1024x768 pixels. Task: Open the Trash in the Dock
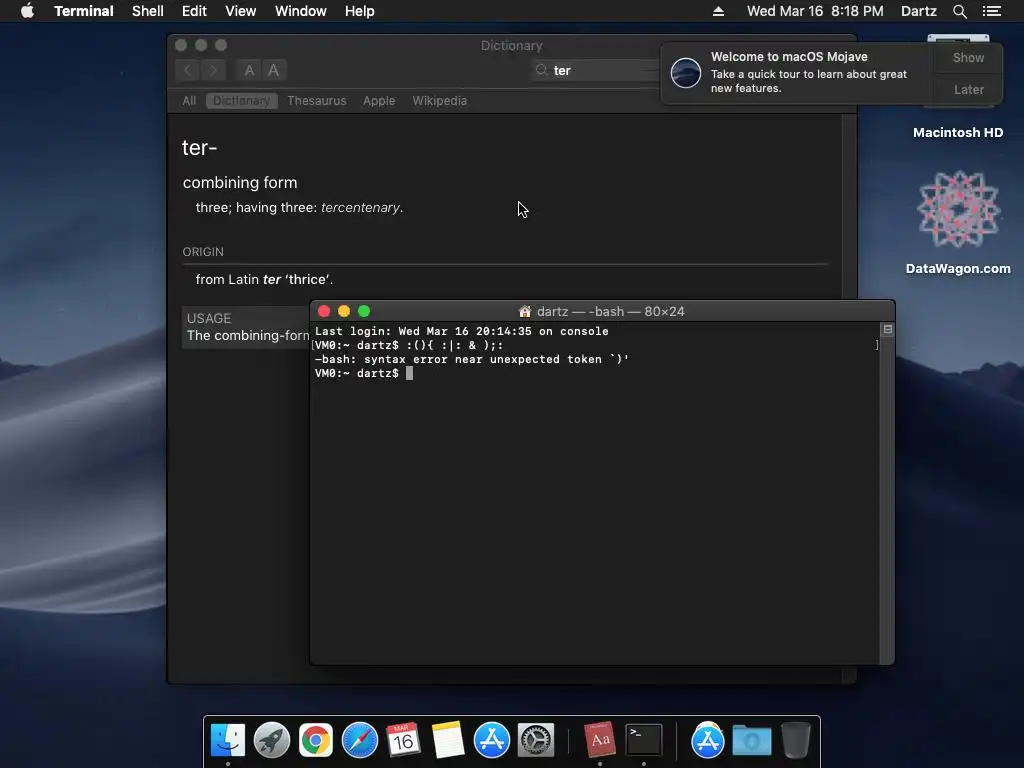[795, 740]
